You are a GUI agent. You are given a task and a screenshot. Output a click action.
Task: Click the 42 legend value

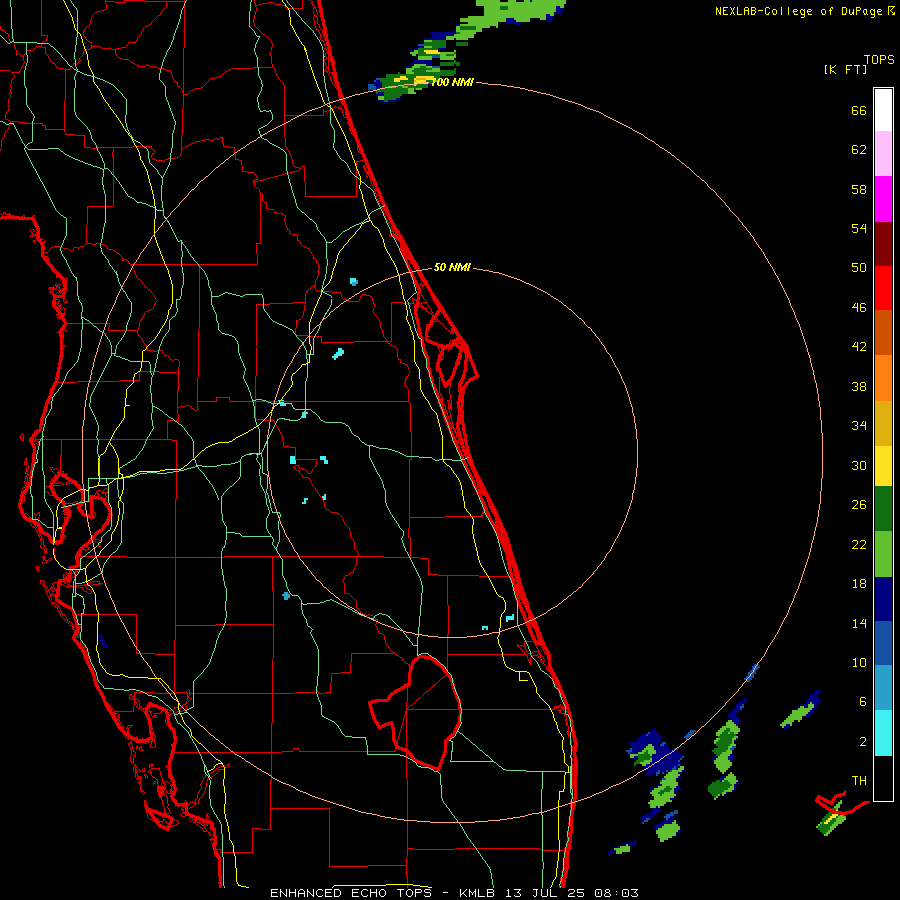[859, 347]
